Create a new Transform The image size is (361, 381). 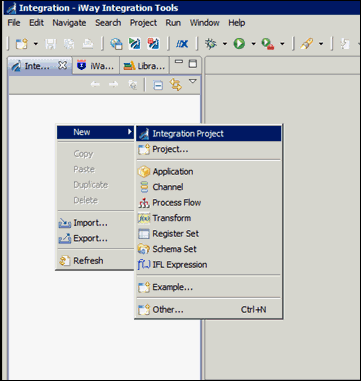coord(209,218)
